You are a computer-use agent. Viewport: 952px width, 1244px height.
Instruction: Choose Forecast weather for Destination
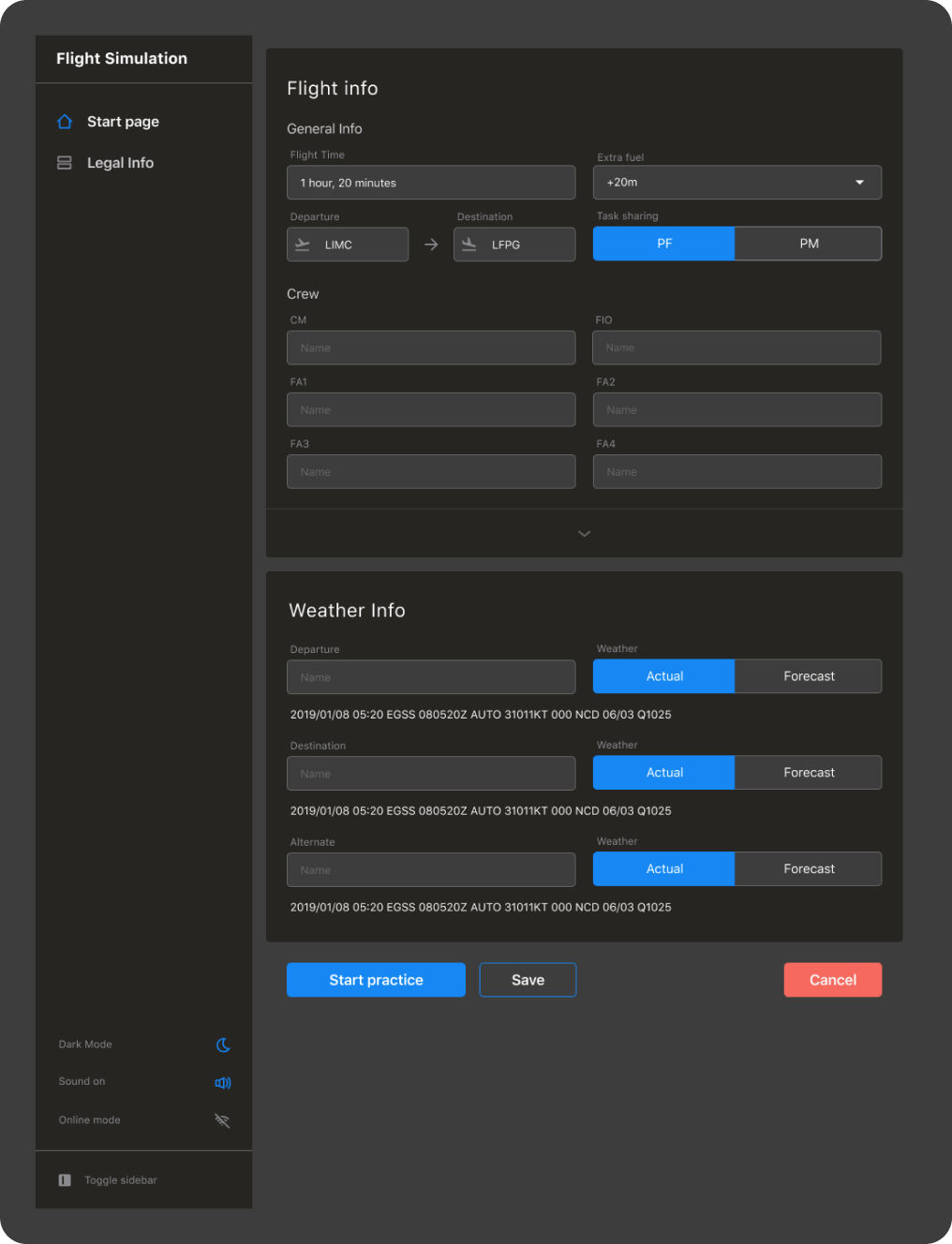point(809,773)
